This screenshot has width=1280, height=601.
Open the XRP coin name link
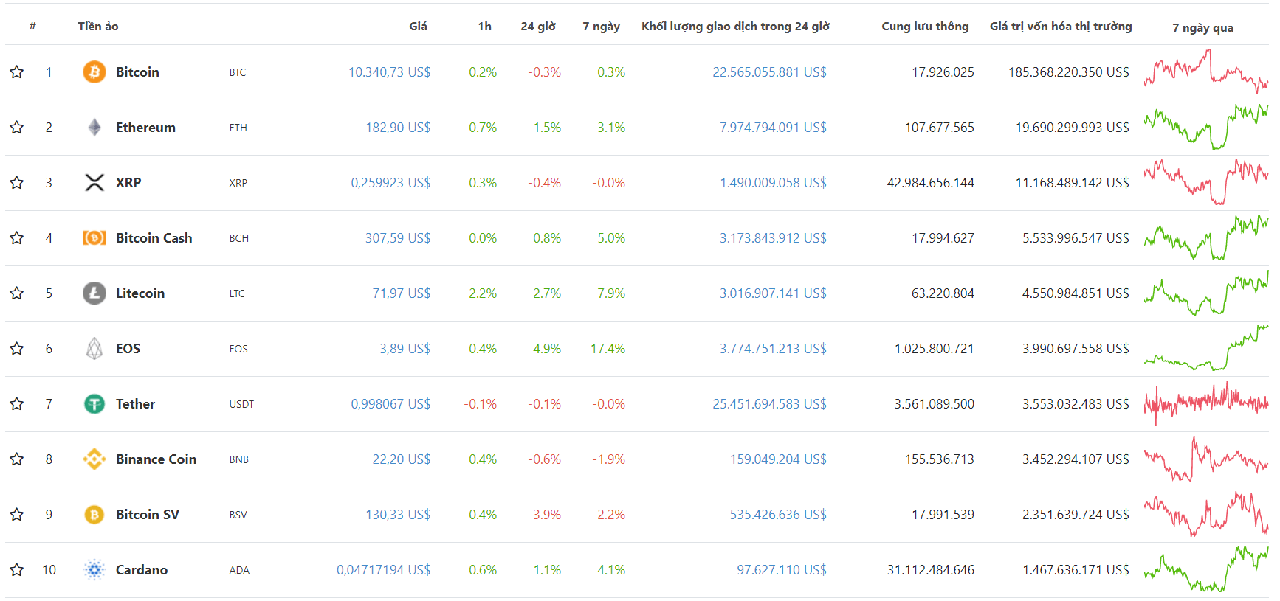click(128, 182)
